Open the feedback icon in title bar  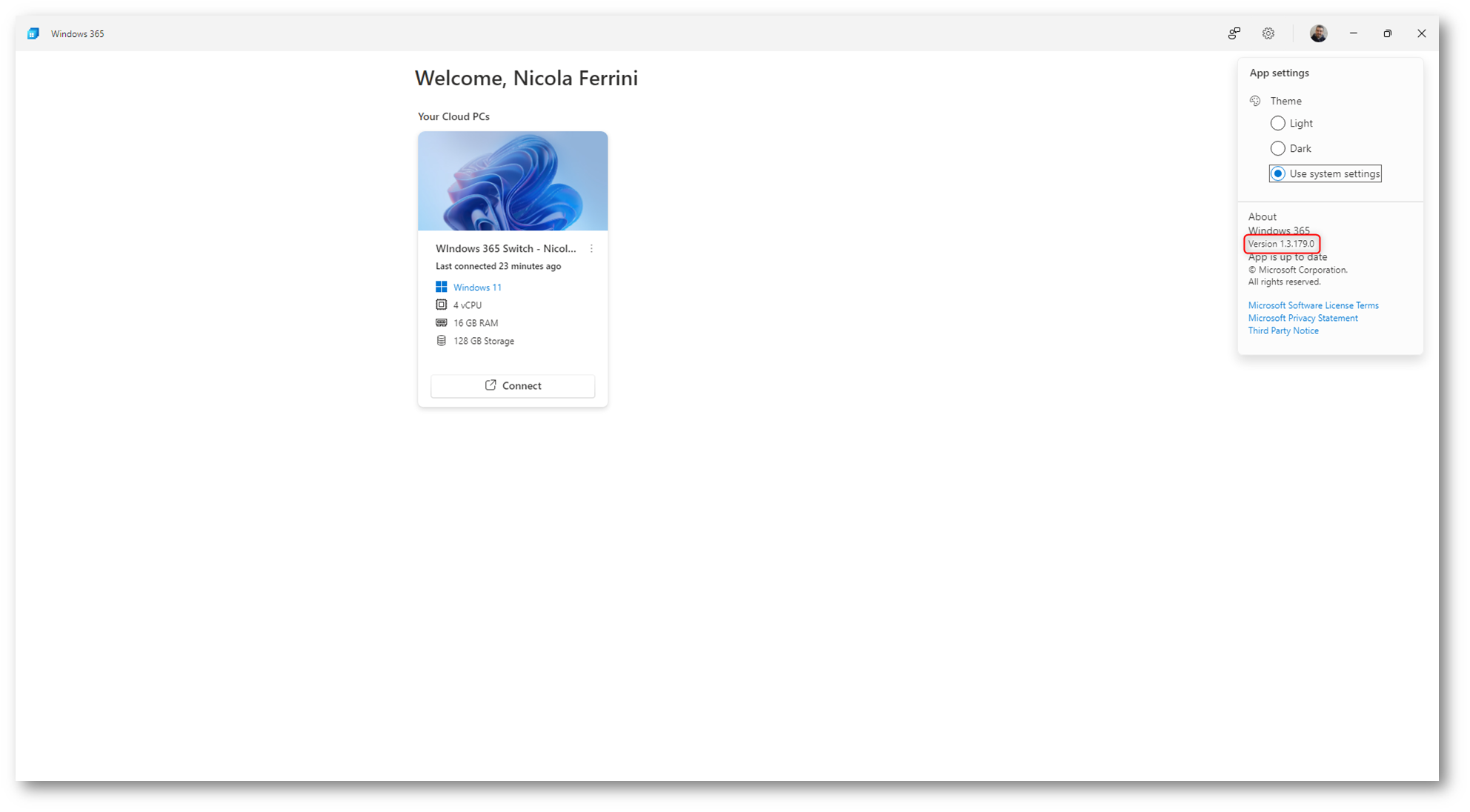coord(1234,33)
